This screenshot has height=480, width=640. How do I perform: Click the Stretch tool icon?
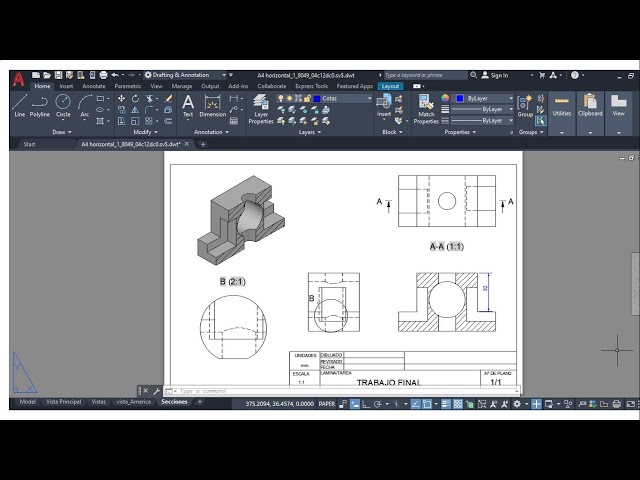(x=121, y=121)
